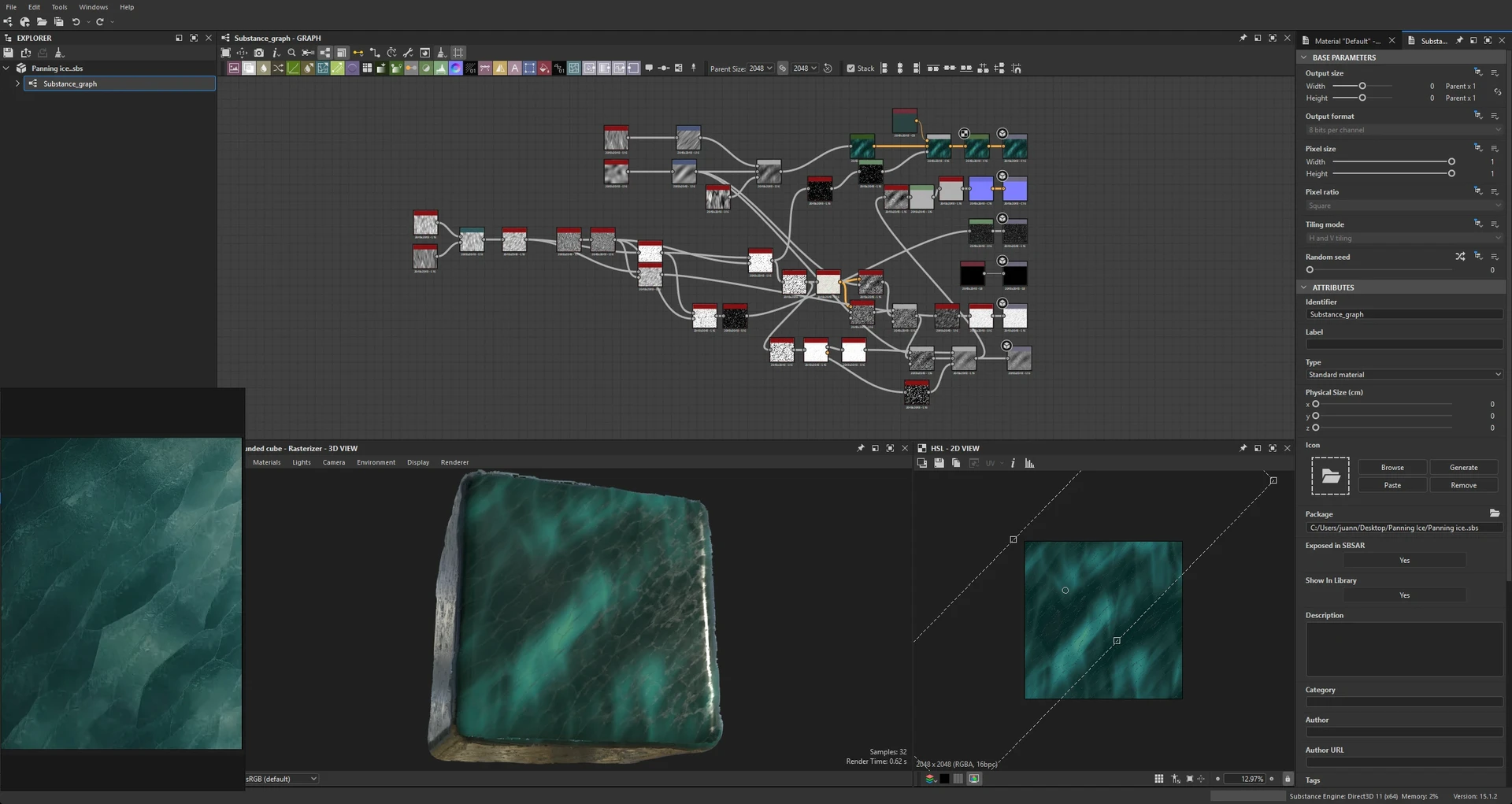Click the Generate icon button
Screen dimensions: 1512x804
point(1463,468)
